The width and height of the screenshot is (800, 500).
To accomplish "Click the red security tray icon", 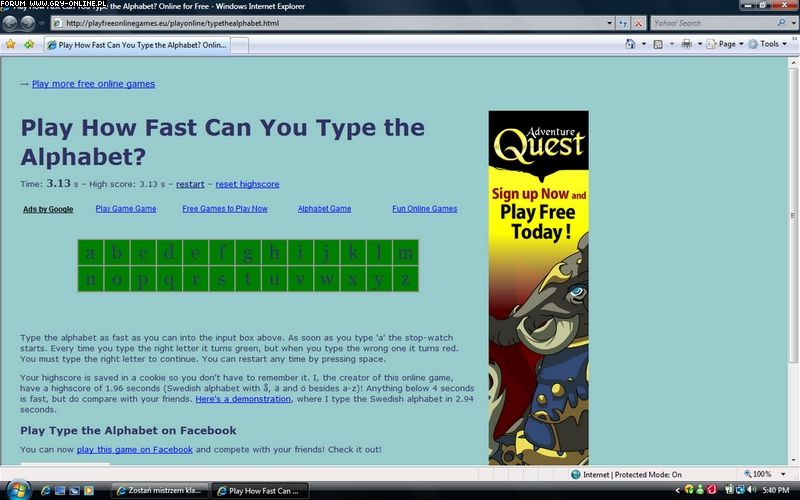I will point(711,490).
